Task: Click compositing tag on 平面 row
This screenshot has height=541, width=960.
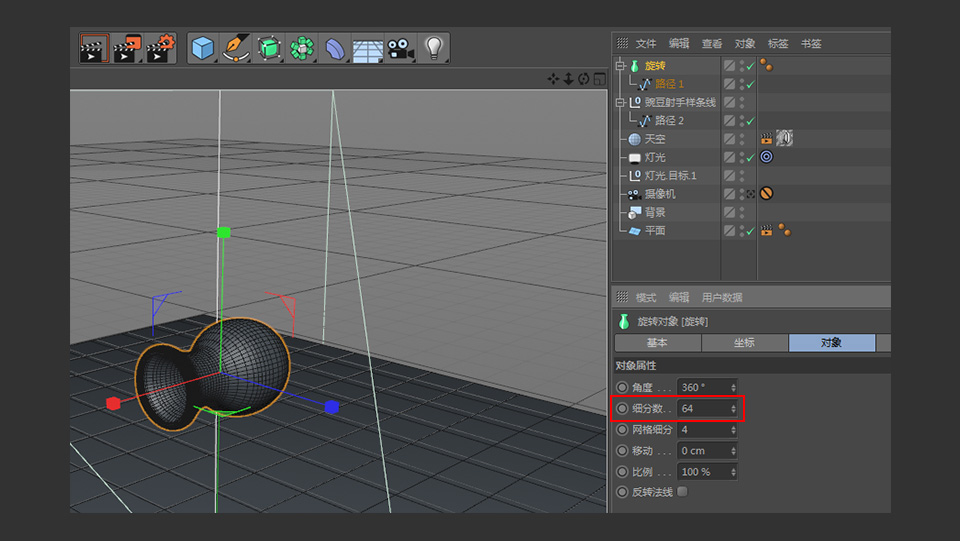Action: [x=766, y=231]
